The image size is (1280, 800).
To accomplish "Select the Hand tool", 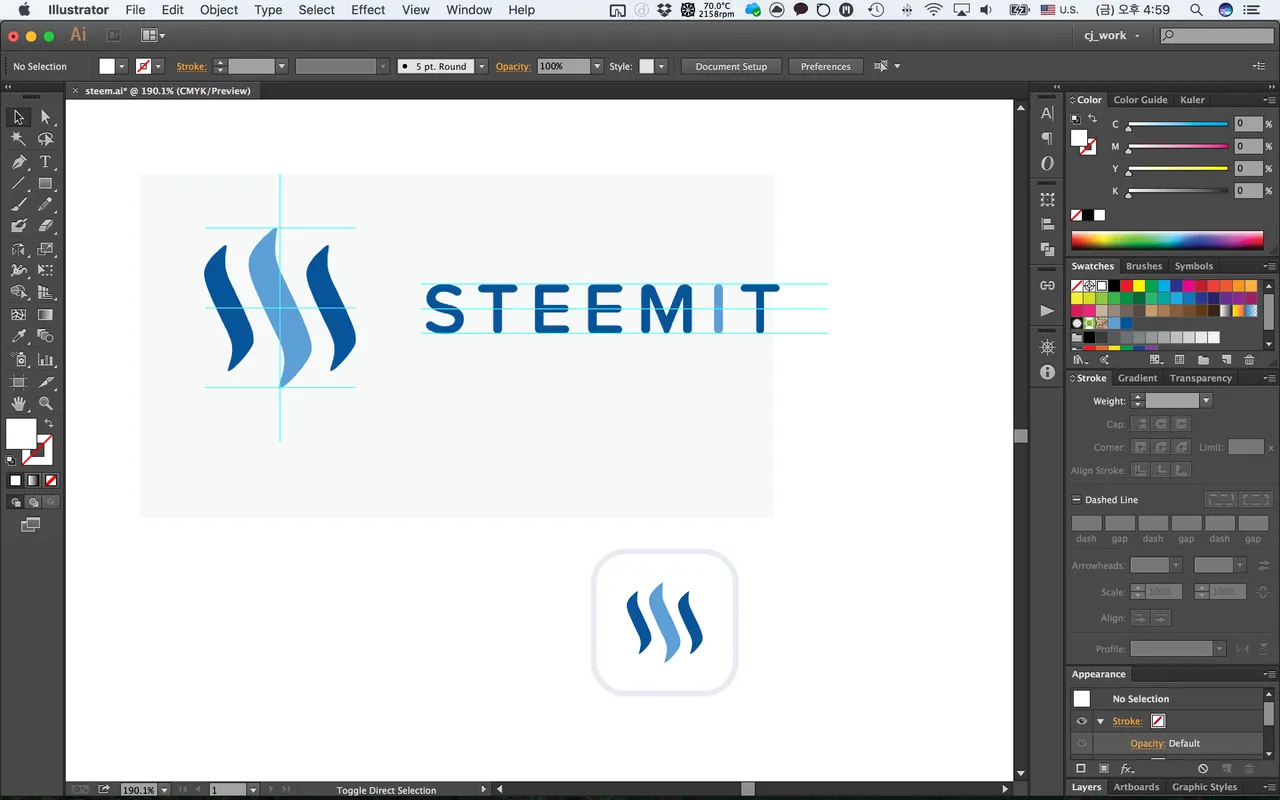I will (18, 404).
